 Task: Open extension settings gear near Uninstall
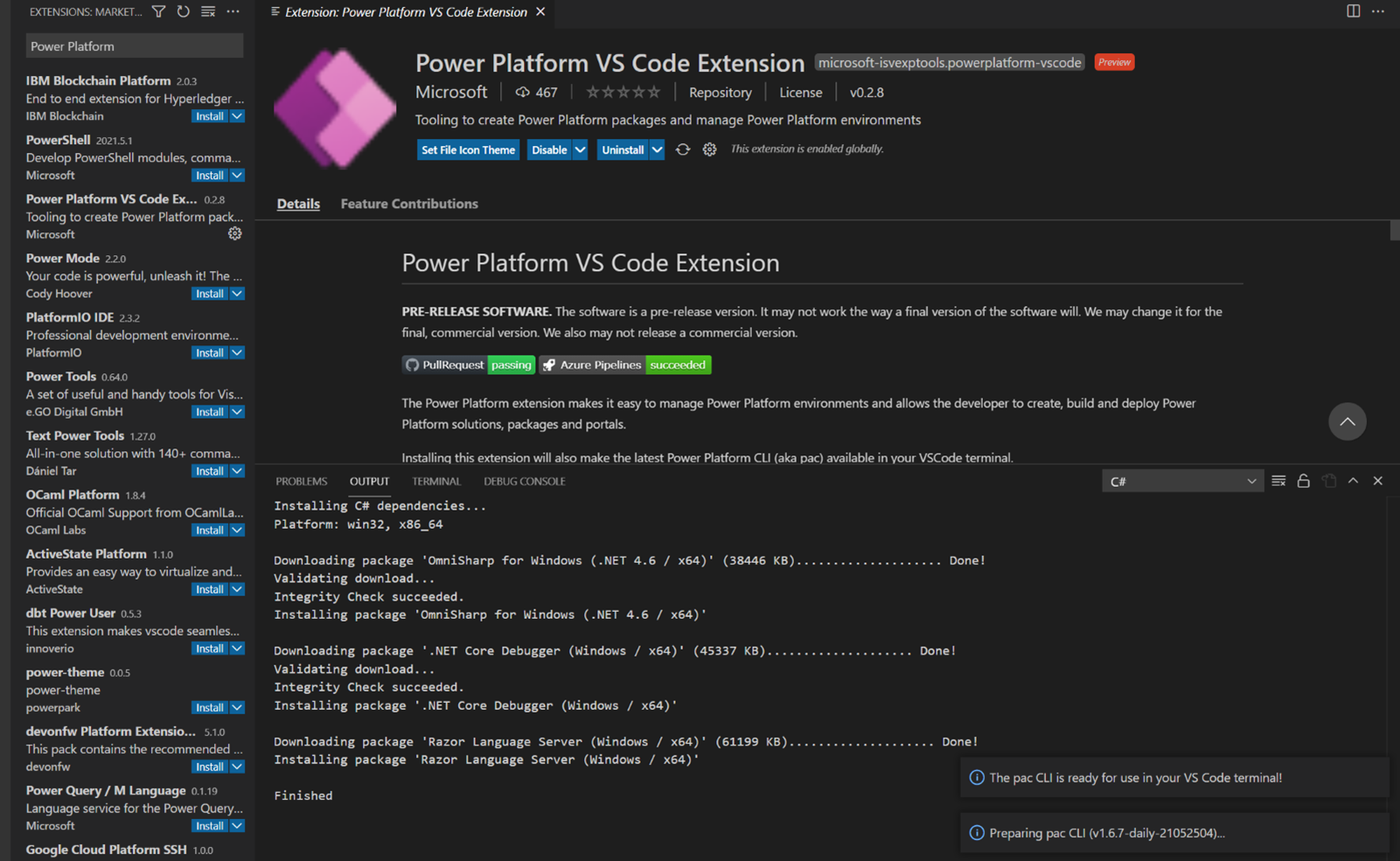click(x=709, y=149)
